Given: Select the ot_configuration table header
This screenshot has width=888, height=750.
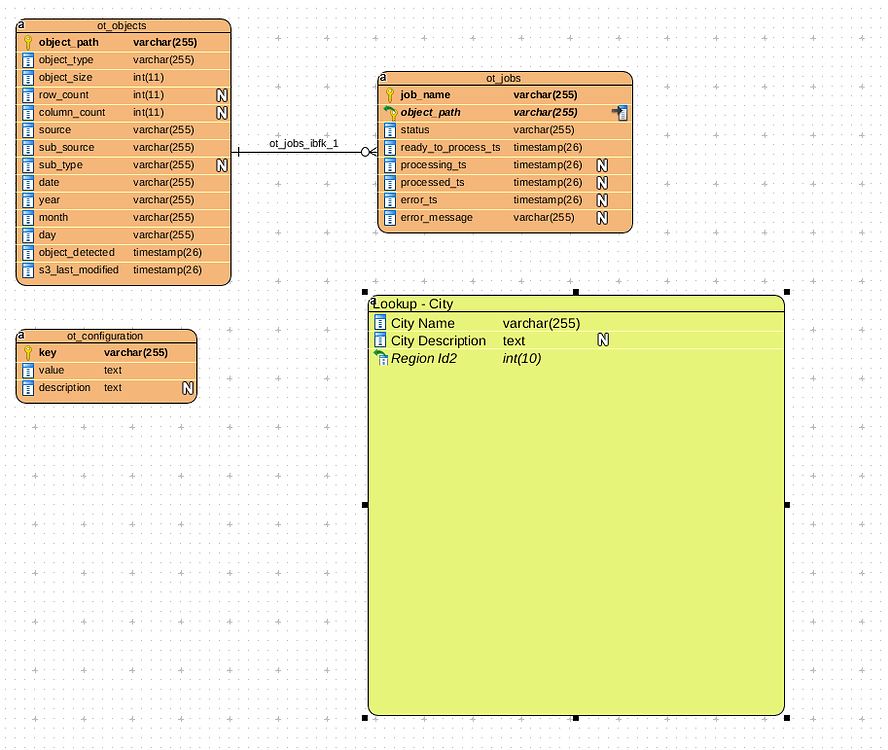Looking at the screenshot, I should 105,336.
